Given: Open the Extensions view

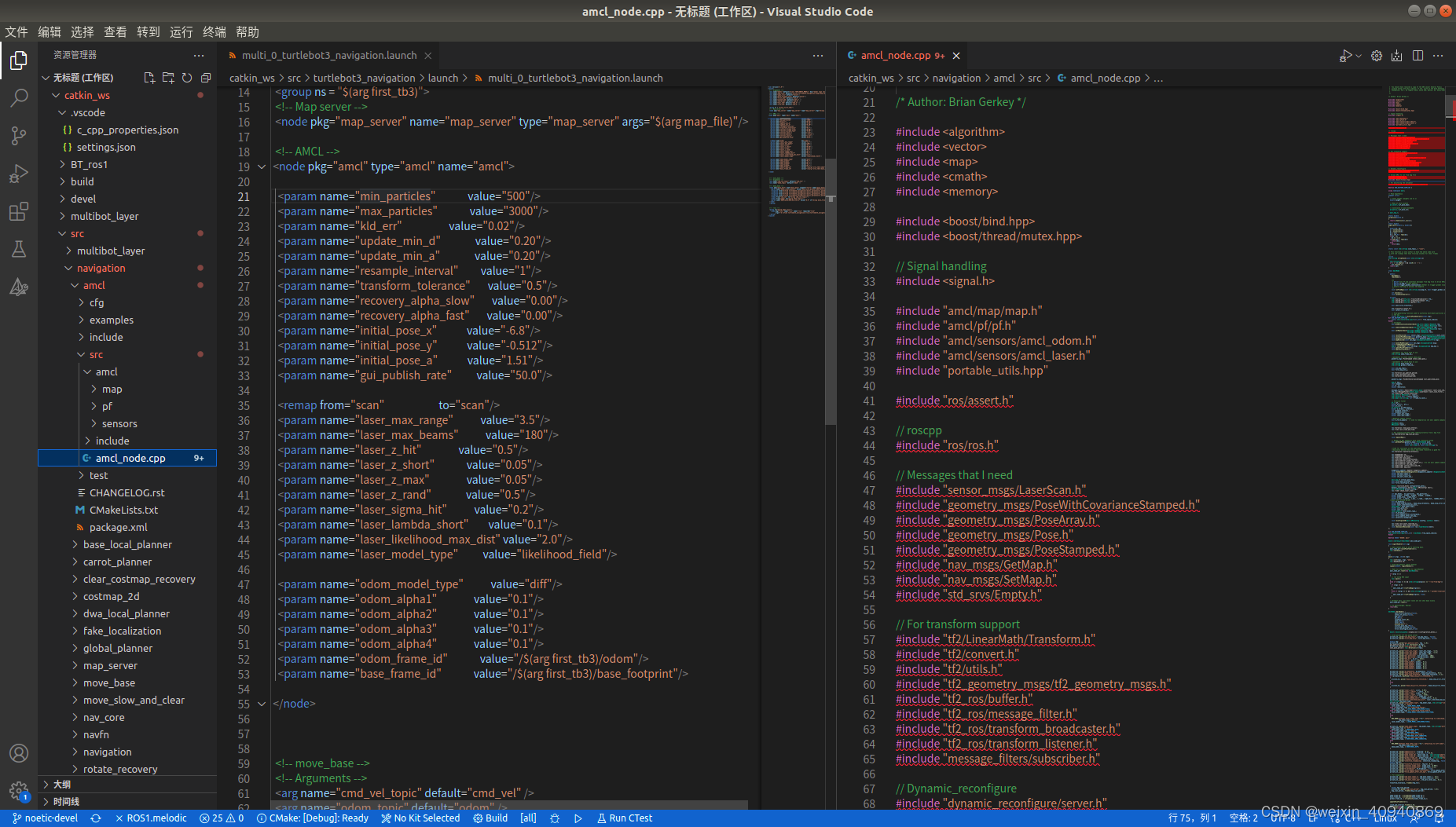Looking at the screenshot, I should (19, 211).
